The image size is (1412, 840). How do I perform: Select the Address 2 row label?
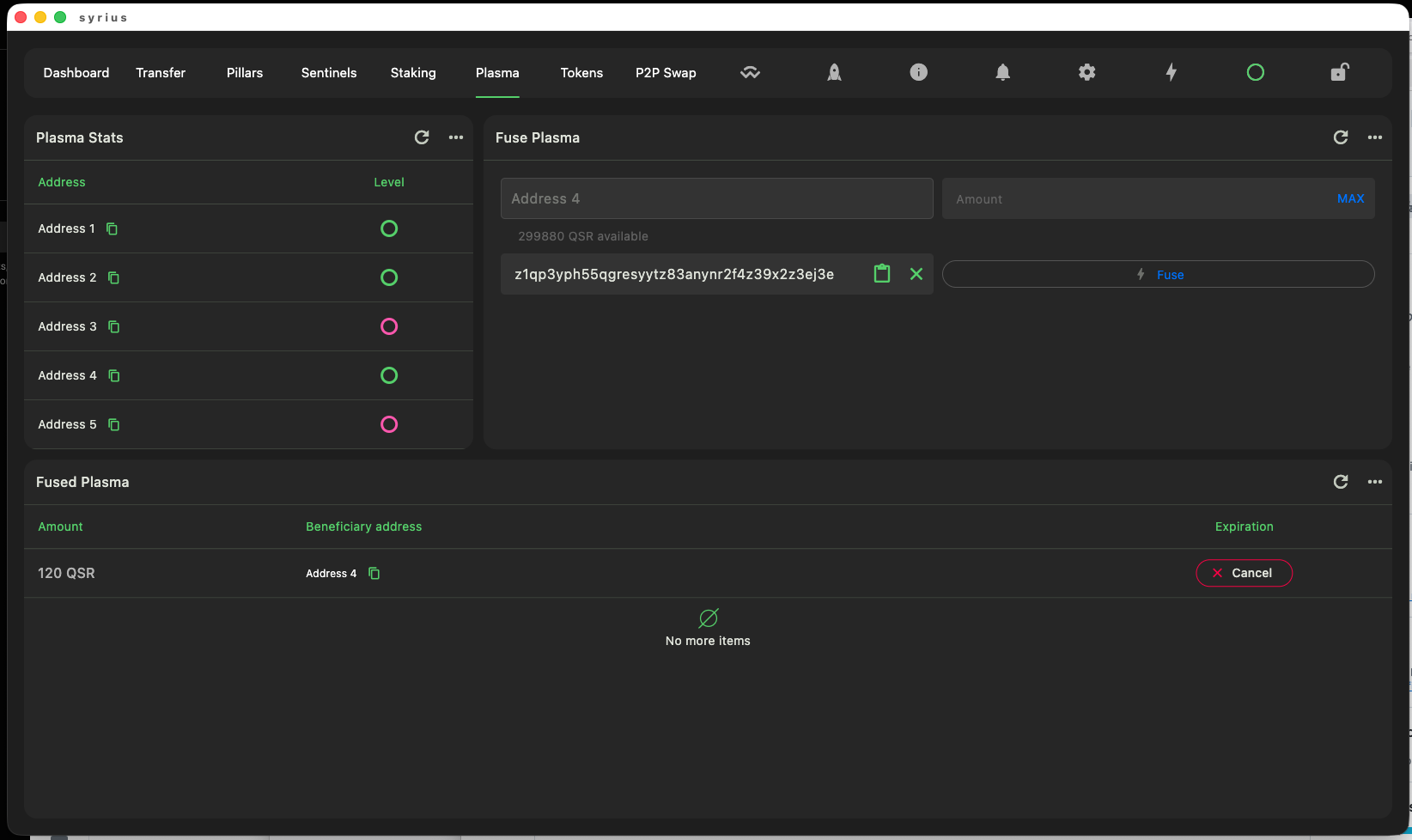[67, 277]
